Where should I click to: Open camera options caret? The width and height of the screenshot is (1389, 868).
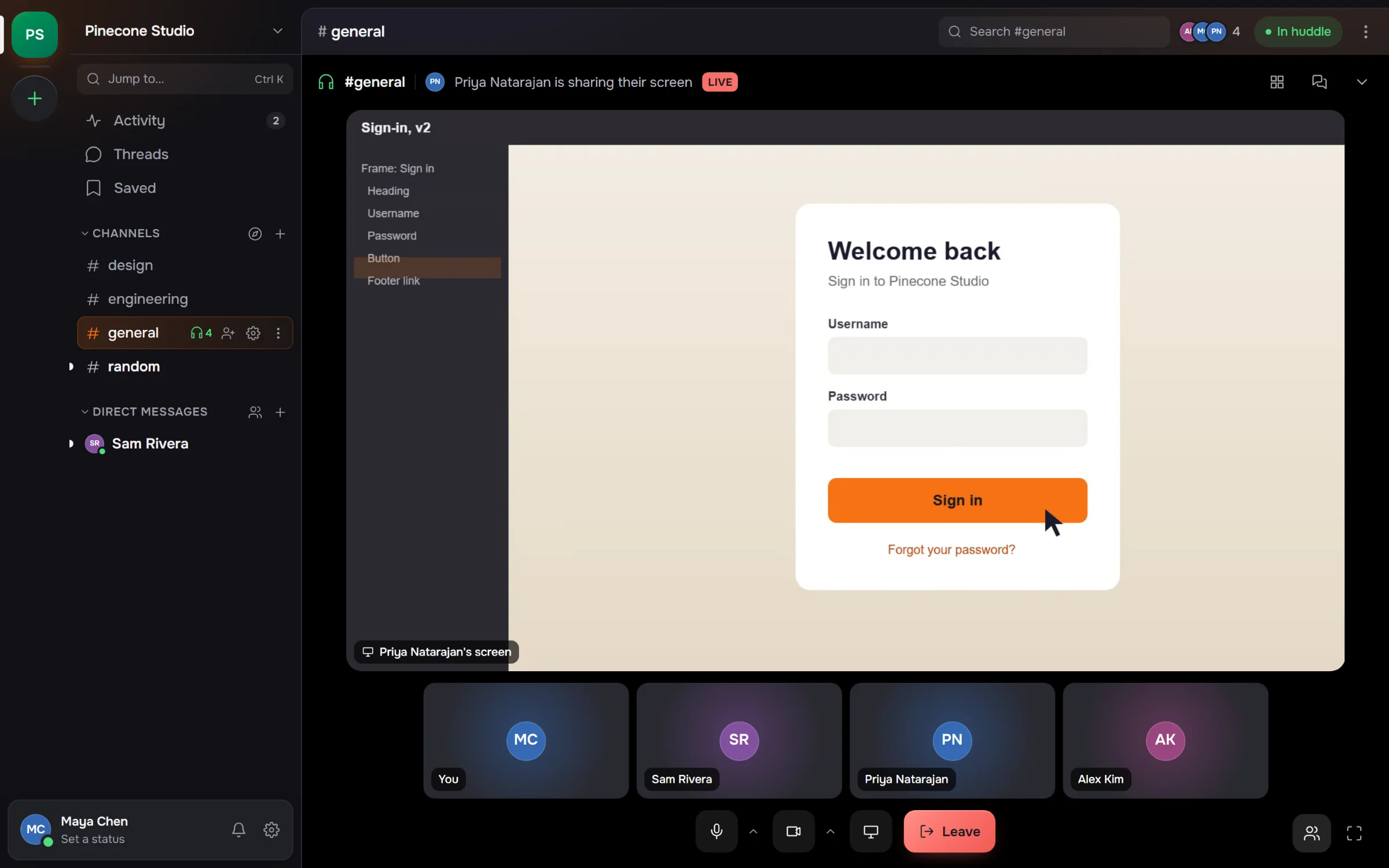coord(831,832)
